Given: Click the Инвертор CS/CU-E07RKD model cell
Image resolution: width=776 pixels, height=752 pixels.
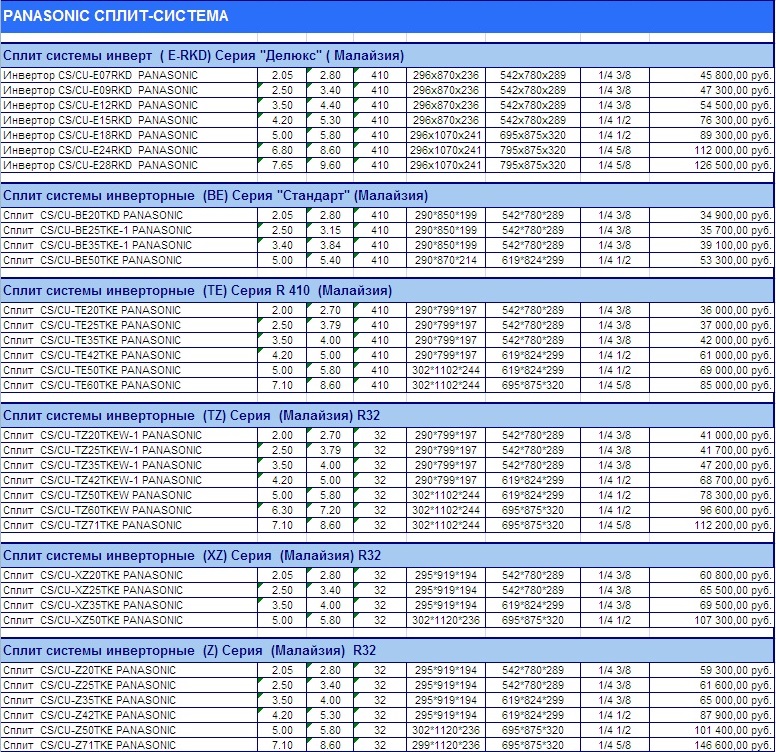Looking at the screenshot, I should tap(101, 75).
